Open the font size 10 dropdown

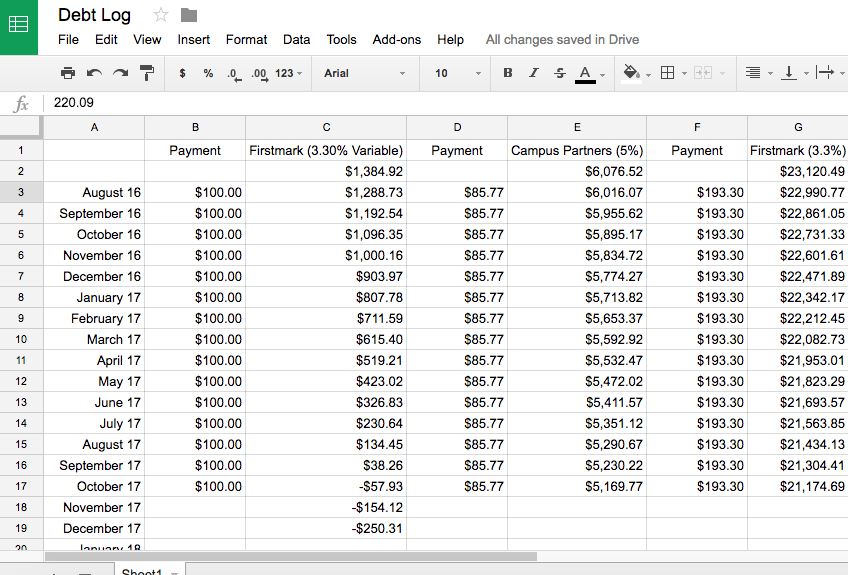point(458,73)
